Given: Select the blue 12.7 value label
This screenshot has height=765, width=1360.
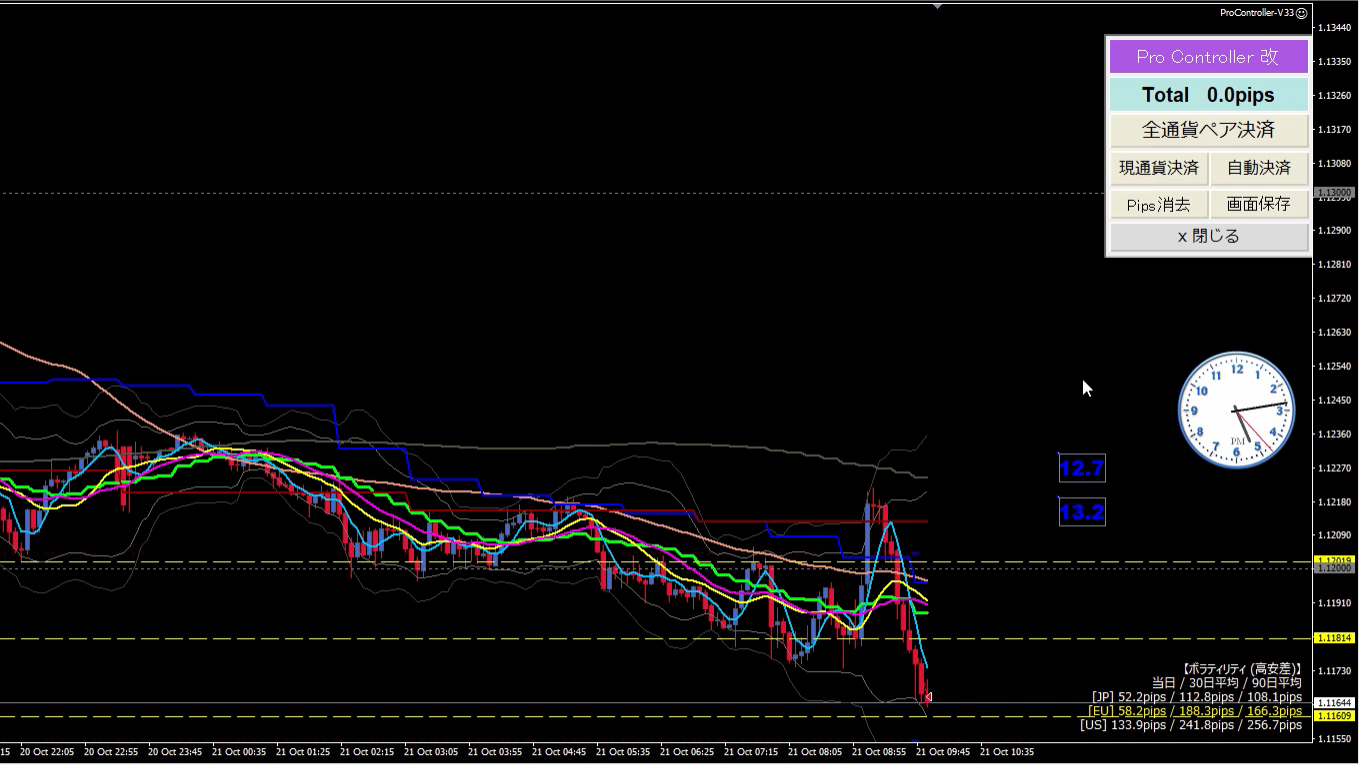Looking at the screenshot, I should (x=1082, y=468).
